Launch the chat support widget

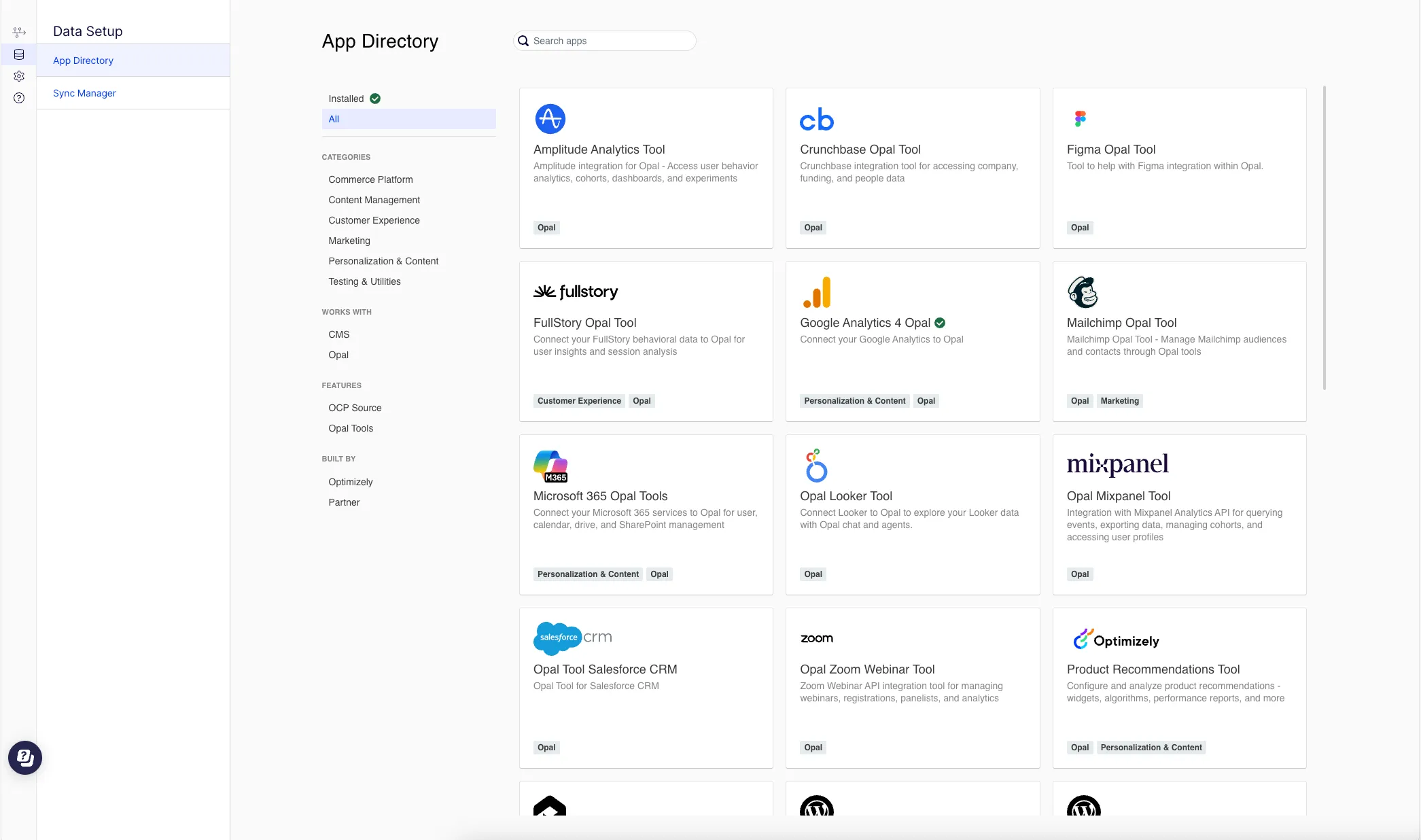tap(25, 758)
